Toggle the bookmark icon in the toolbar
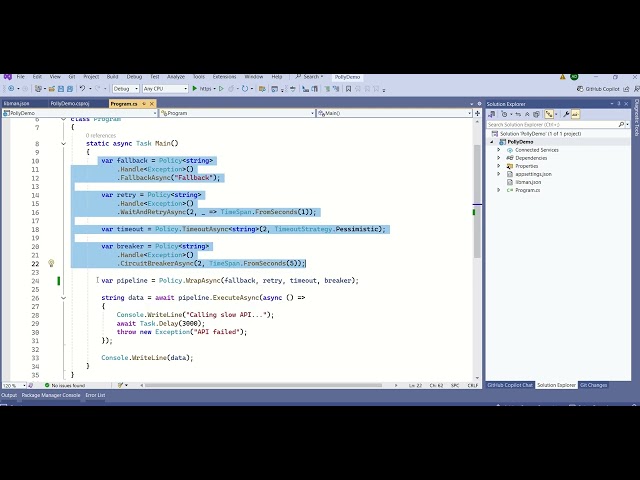The height and width of the screenshot is (480, 640). point(348,89)
